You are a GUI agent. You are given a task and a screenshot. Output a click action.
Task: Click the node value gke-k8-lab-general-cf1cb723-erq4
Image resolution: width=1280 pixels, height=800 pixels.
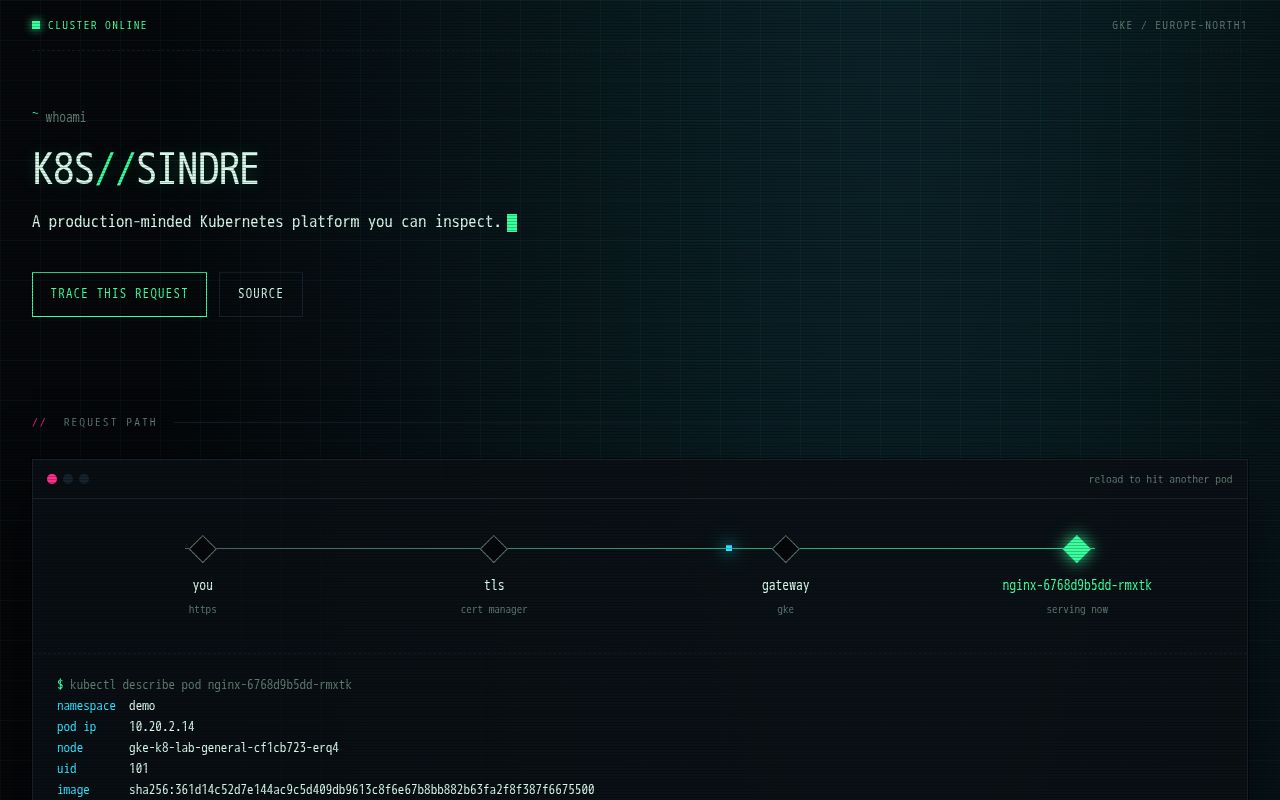(234, 748)
